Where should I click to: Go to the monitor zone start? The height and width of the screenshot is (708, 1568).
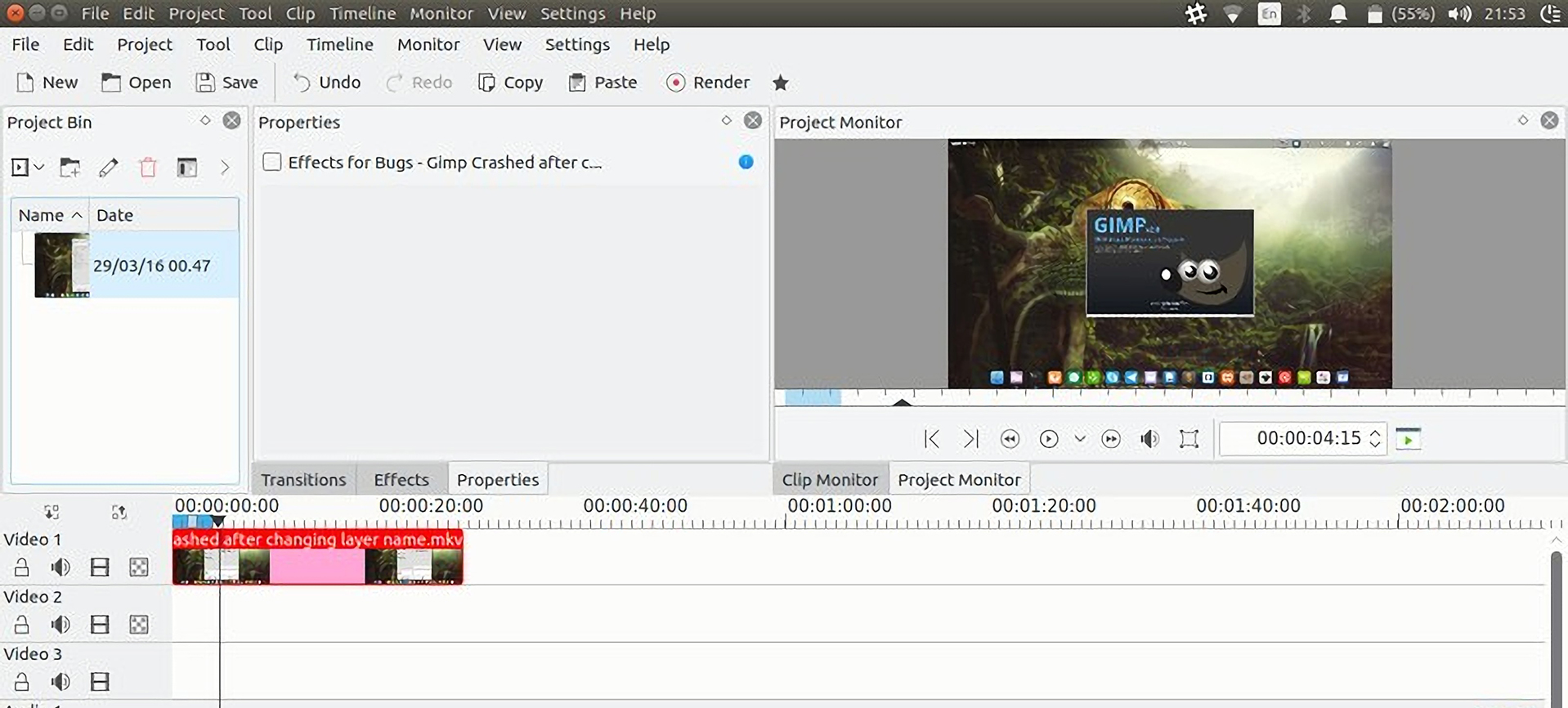click(x=932, y=439)
